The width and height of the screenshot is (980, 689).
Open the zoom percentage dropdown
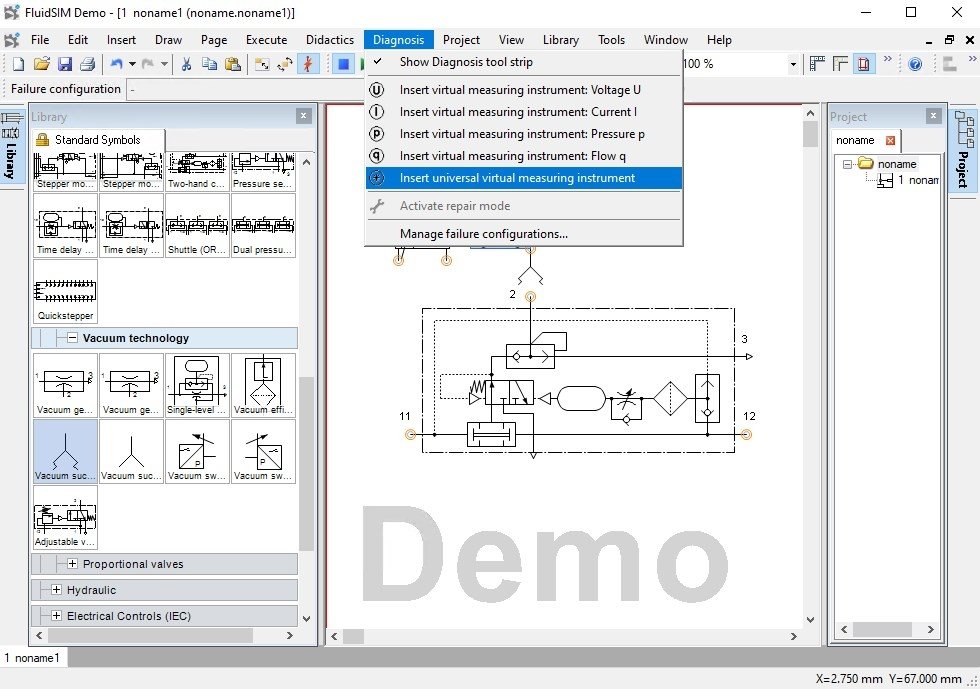[x=793, y=64]
